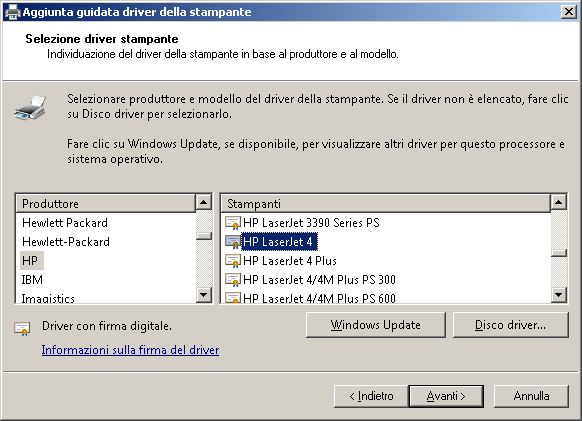The width and height of the screenshot is (582, 421).
Task: Click the signed-driver icon beside HP LaserJet 3390 Series PS
Action: [x=233, y=223]
